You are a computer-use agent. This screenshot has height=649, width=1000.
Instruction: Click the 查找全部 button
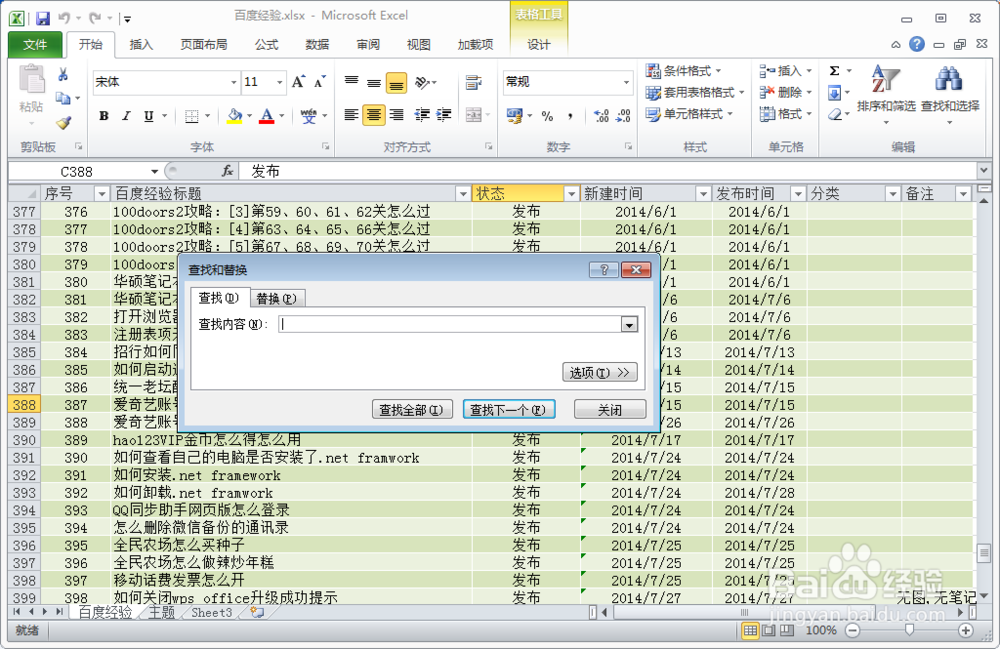point(411,410)
